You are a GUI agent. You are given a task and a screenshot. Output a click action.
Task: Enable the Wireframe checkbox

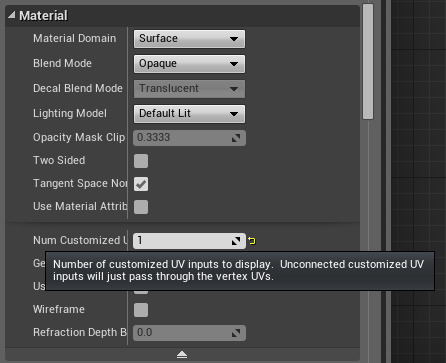pyautogui.click(x=141, y=310)
